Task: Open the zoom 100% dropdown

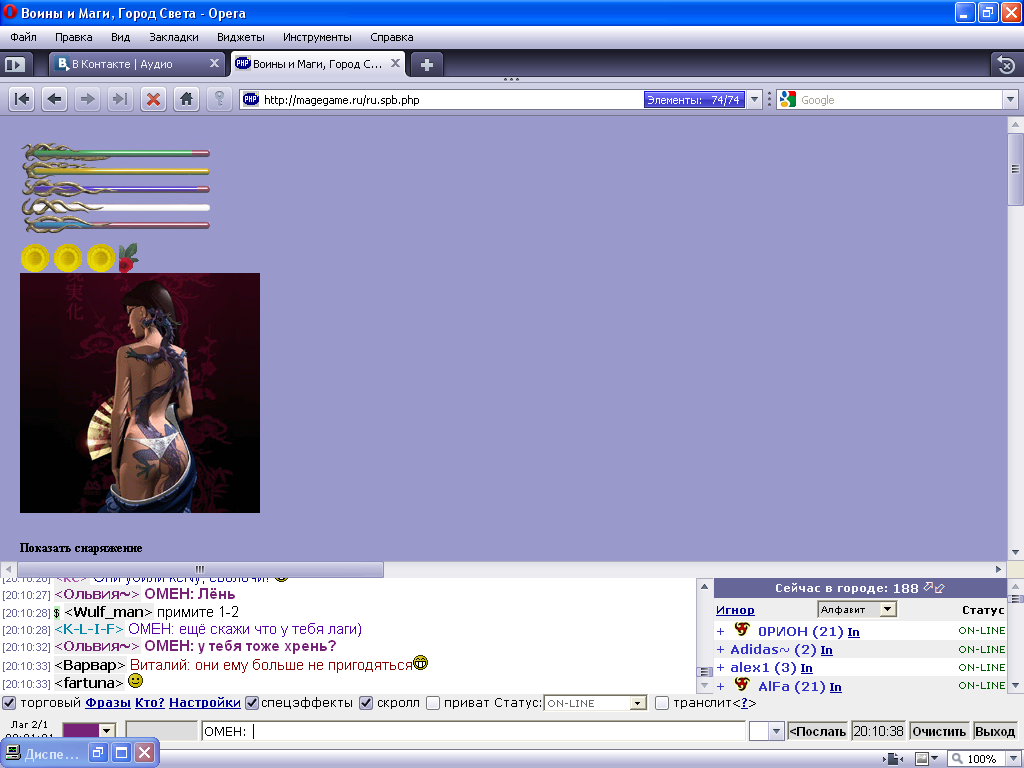Action: click(1013, 759)
